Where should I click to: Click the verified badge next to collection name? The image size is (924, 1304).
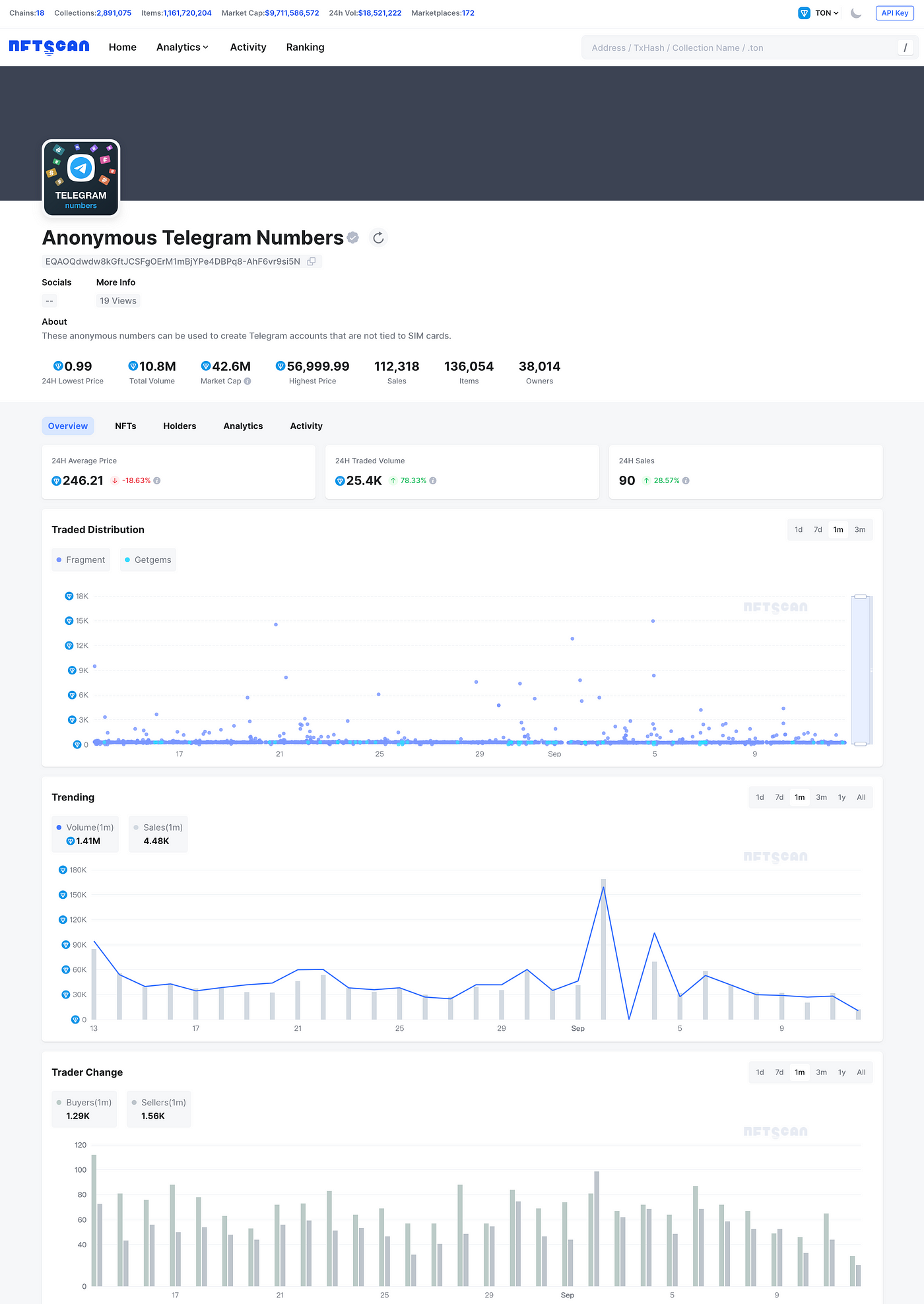(x=353, y=238)
